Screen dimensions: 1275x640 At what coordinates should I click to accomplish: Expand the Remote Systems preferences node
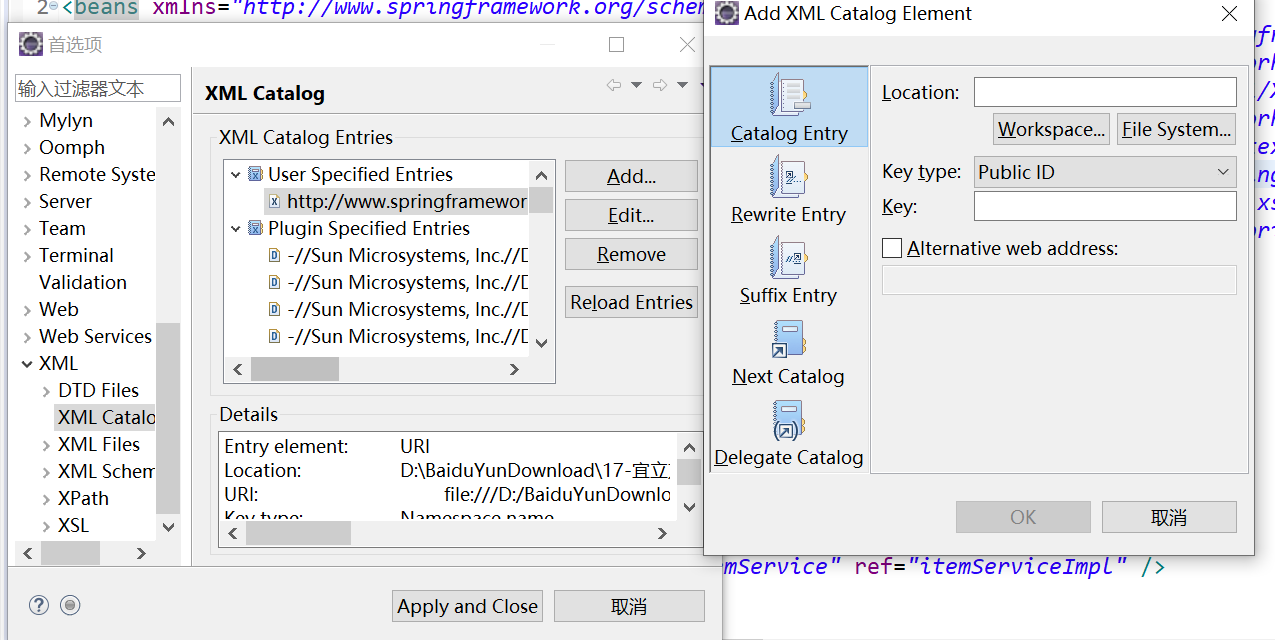coord(27,175)
